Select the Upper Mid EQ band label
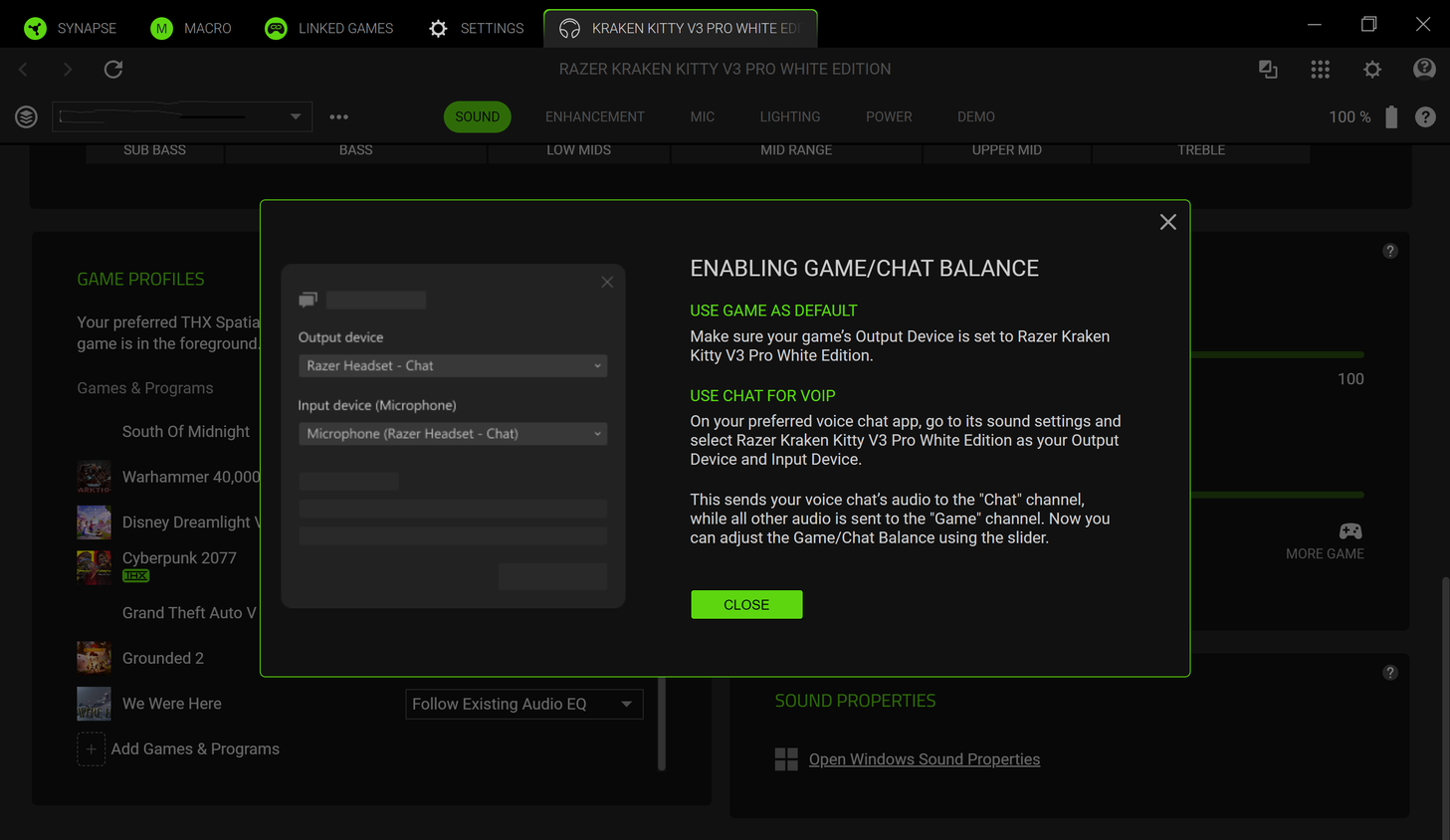 [x=1006, y=150]
